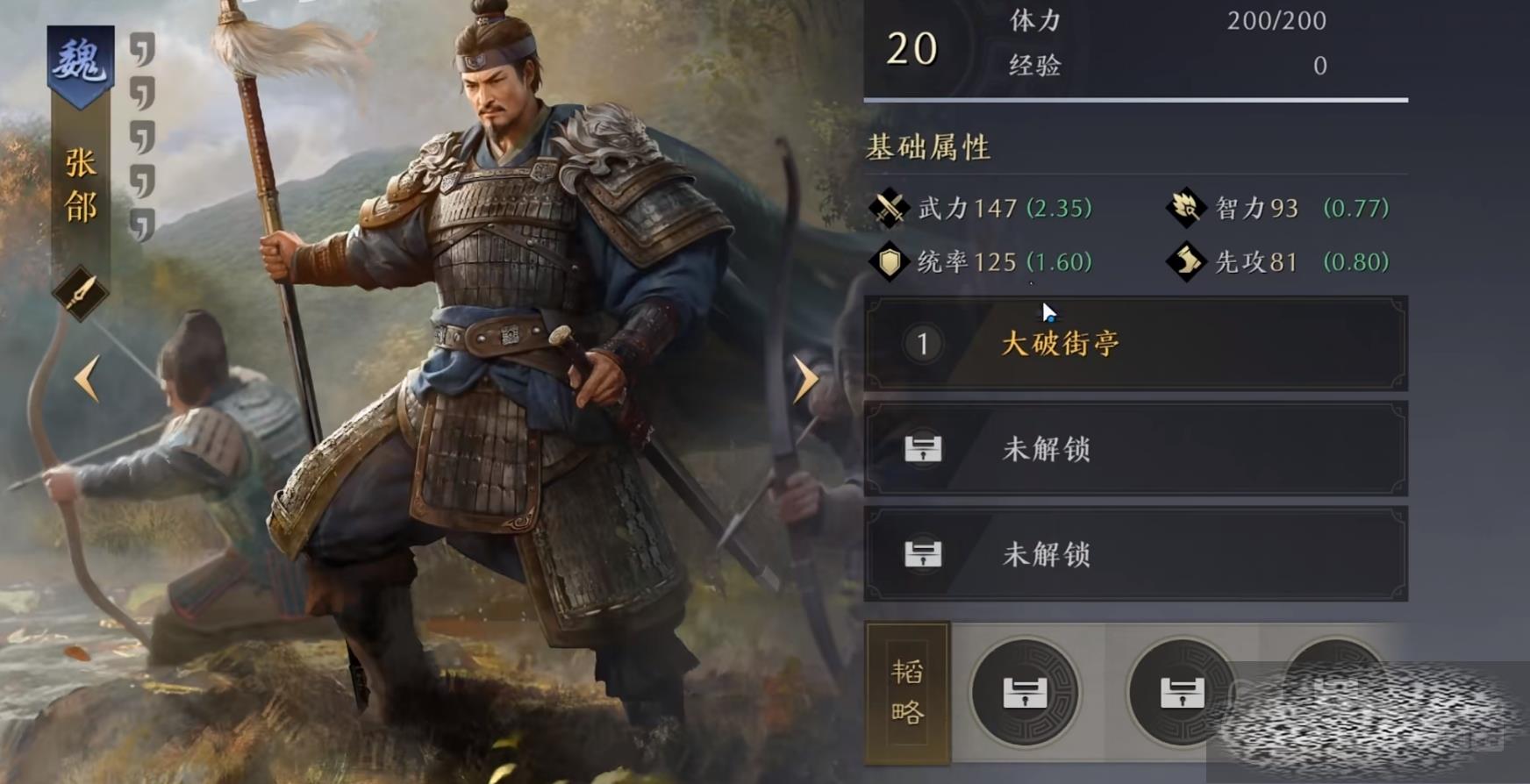Open the 韬略 tab label

tap(907, 693)
